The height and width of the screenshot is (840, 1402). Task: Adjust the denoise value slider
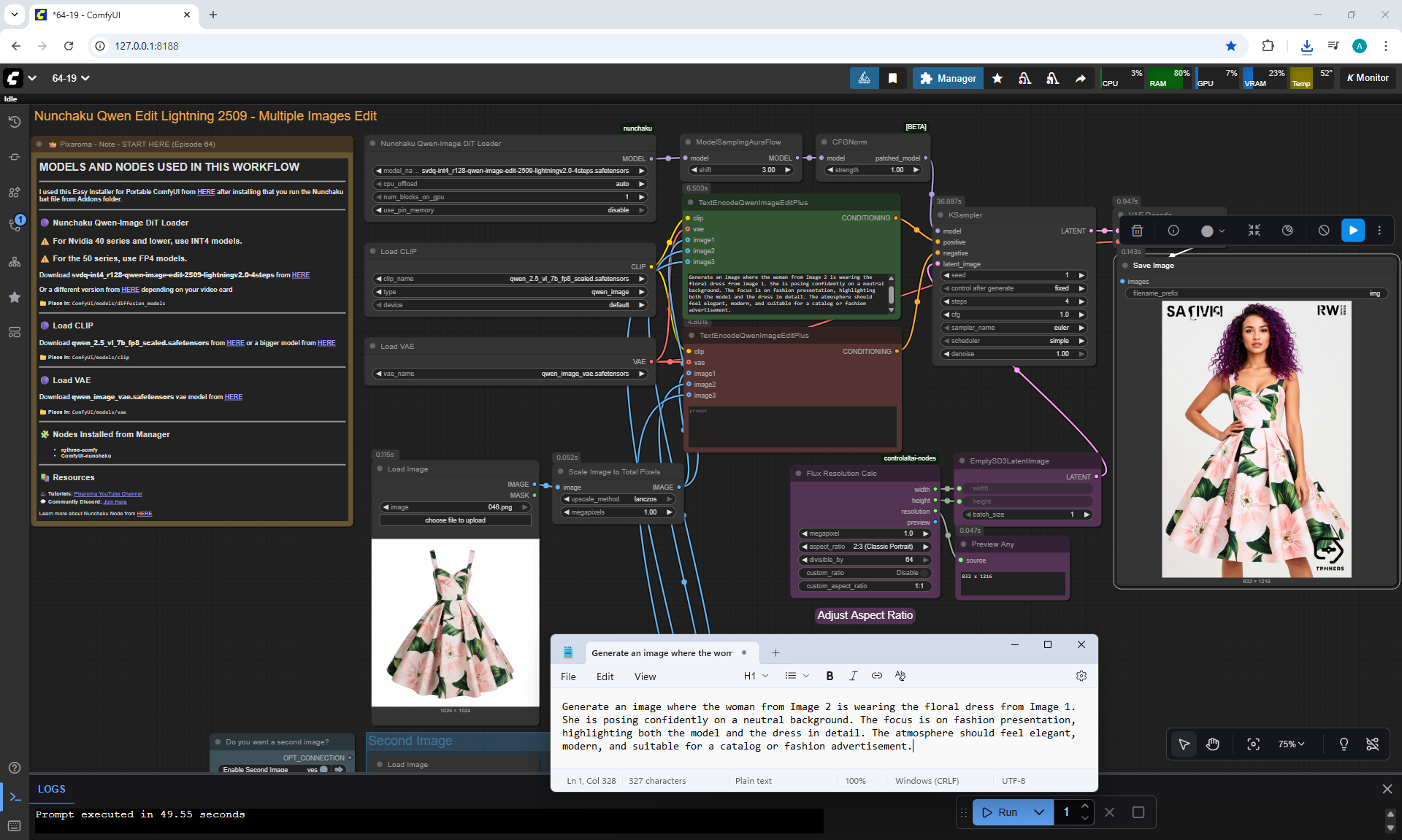(x=1014, y=354)
